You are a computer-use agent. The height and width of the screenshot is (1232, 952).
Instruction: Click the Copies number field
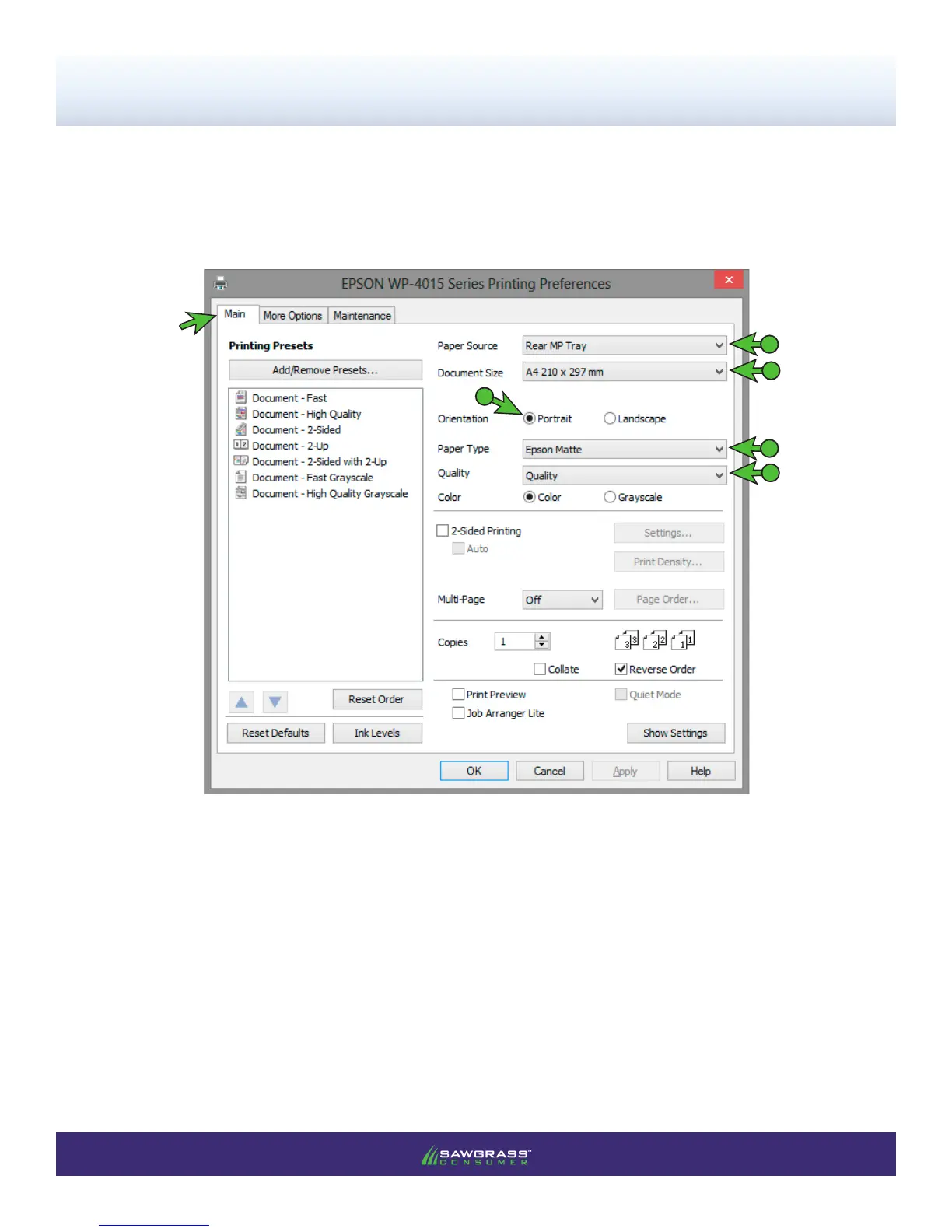[515, 641]
